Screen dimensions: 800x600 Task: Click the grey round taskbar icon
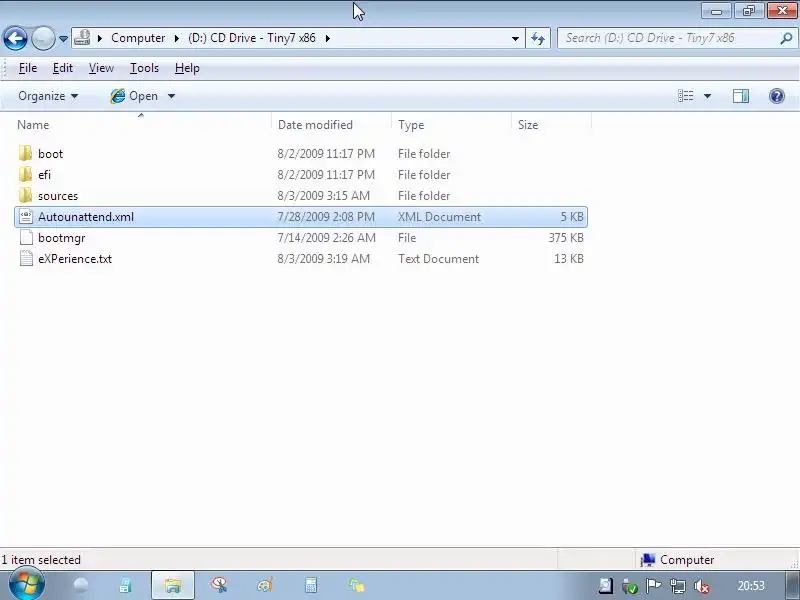tap(81, 585)
